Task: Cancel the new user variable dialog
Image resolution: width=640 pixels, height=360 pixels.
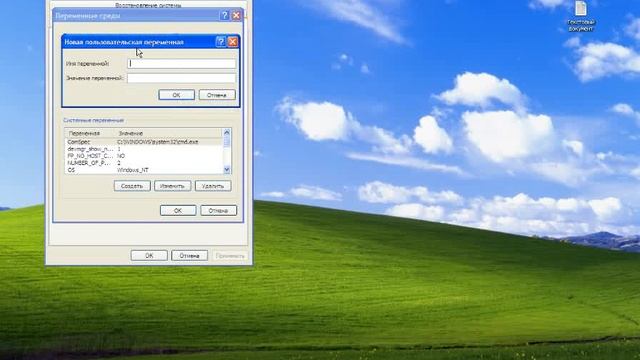Action: tap(217, 95)
